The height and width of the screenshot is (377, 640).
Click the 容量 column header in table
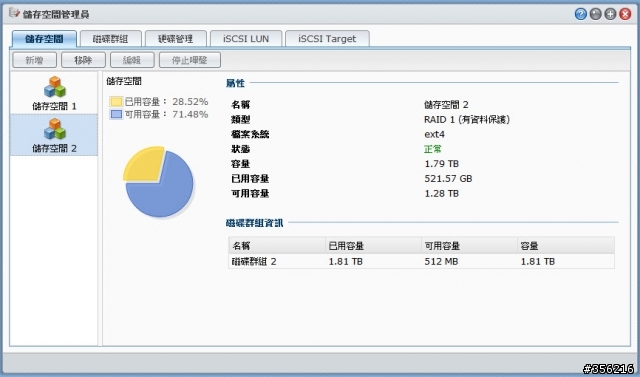(566, 246)
